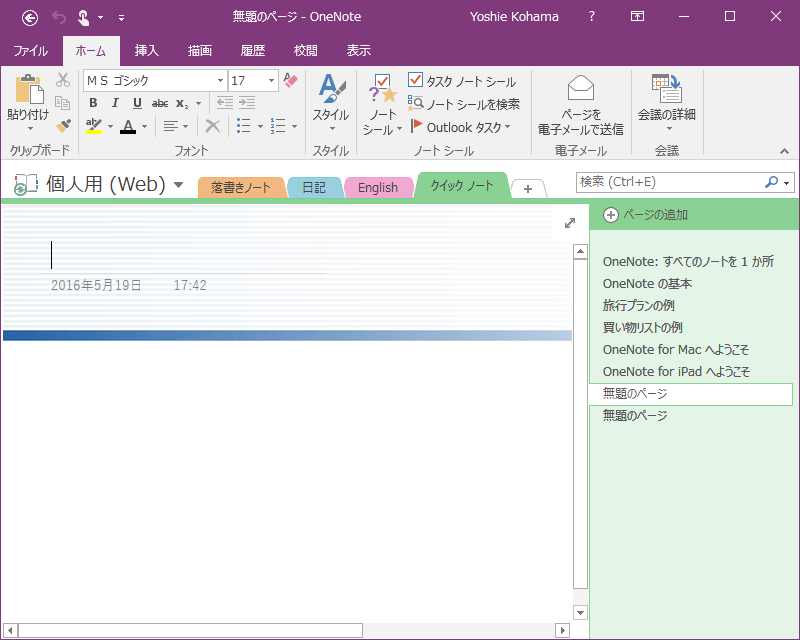
Task: Click ノート シールを検索 button
Action: point(463,104)
